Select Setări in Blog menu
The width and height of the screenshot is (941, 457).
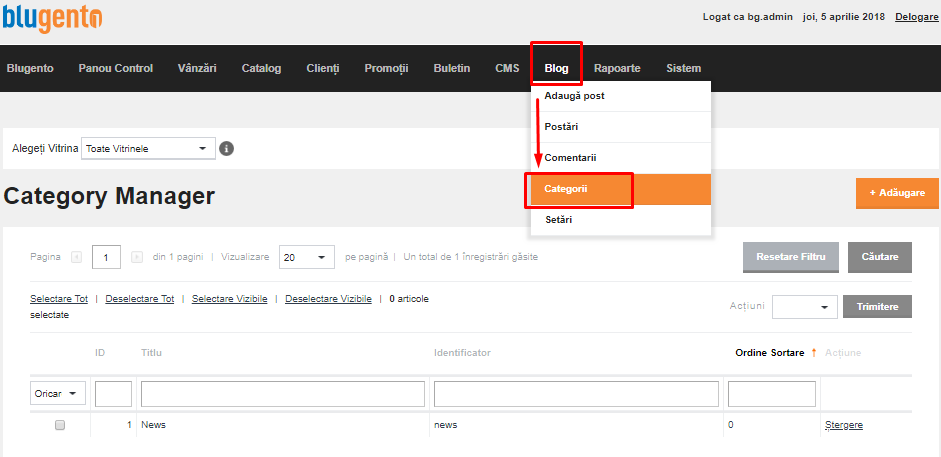click(621, 220)
